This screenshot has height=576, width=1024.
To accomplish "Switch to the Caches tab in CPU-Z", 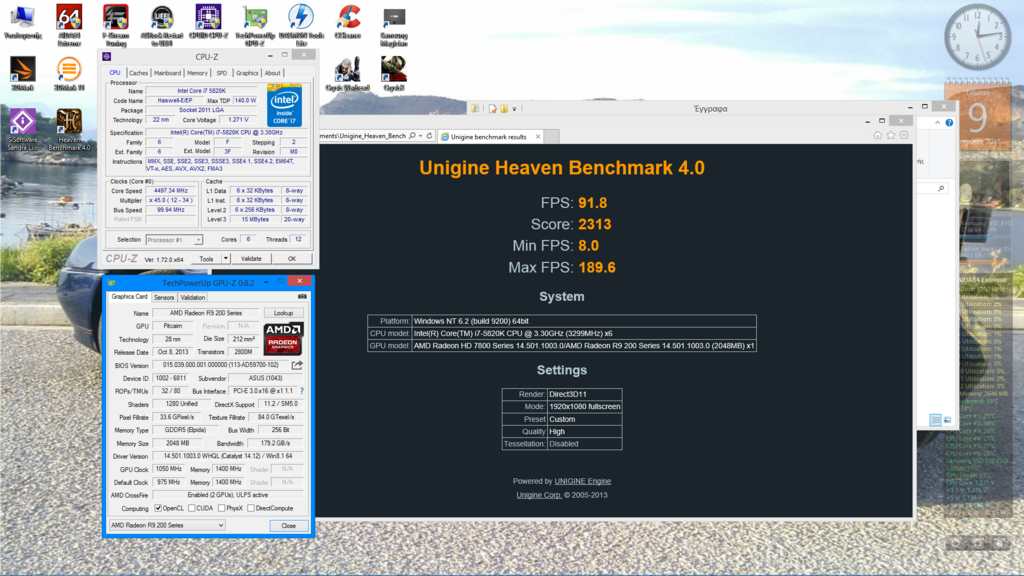I will coord(138,73).
